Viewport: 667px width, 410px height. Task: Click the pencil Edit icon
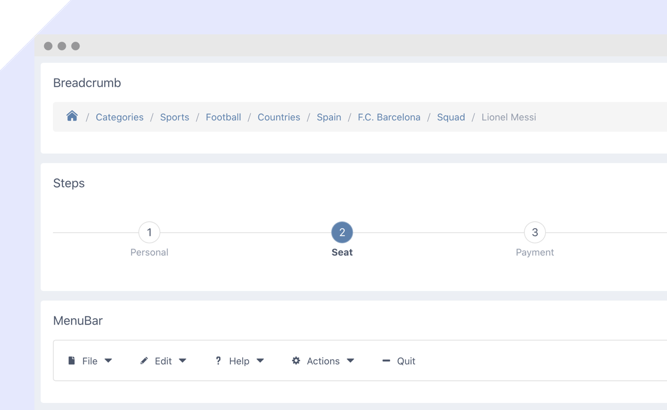pos(144,361)
